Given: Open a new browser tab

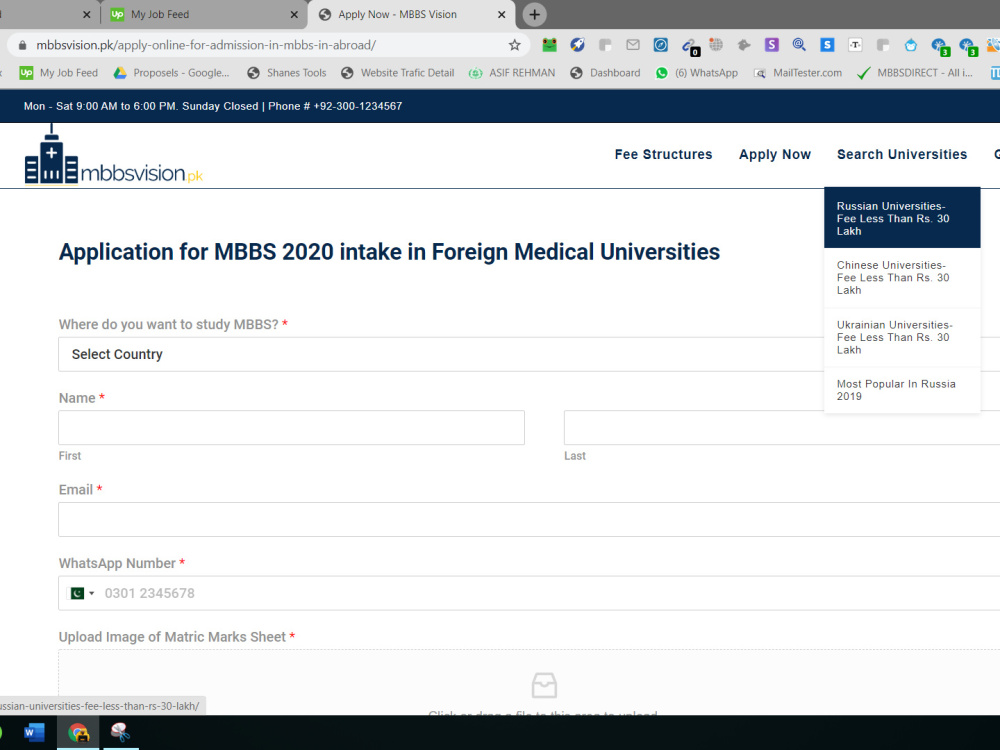Looking at the screenshot, I should coord(534,14).
